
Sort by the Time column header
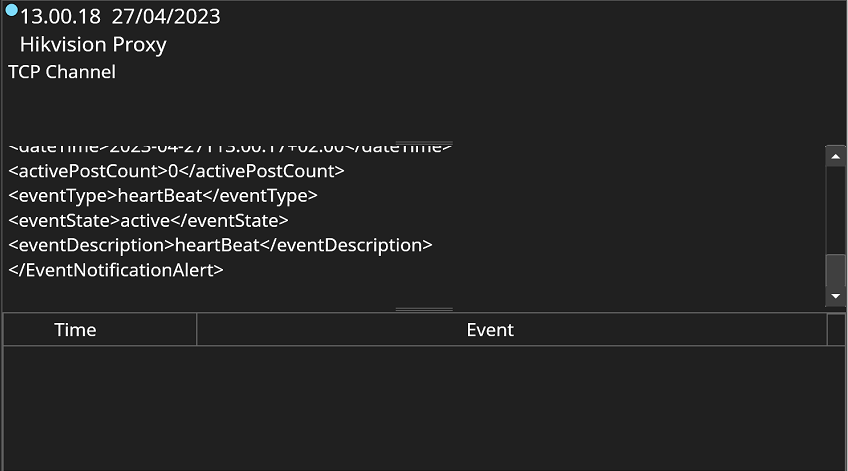[76, 330]
